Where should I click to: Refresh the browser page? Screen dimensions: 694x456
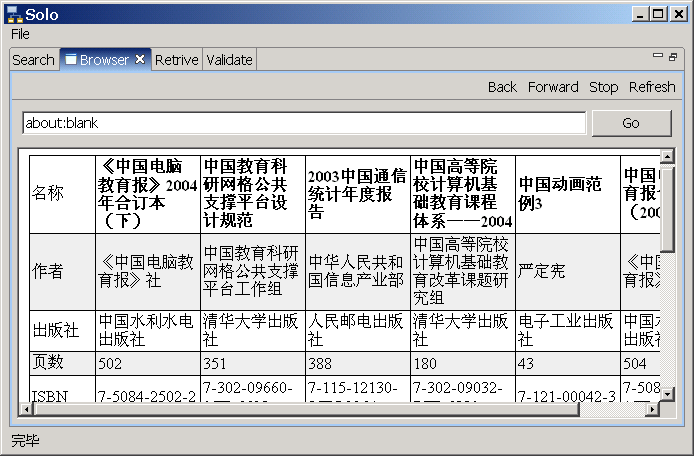tap(652, 87)
